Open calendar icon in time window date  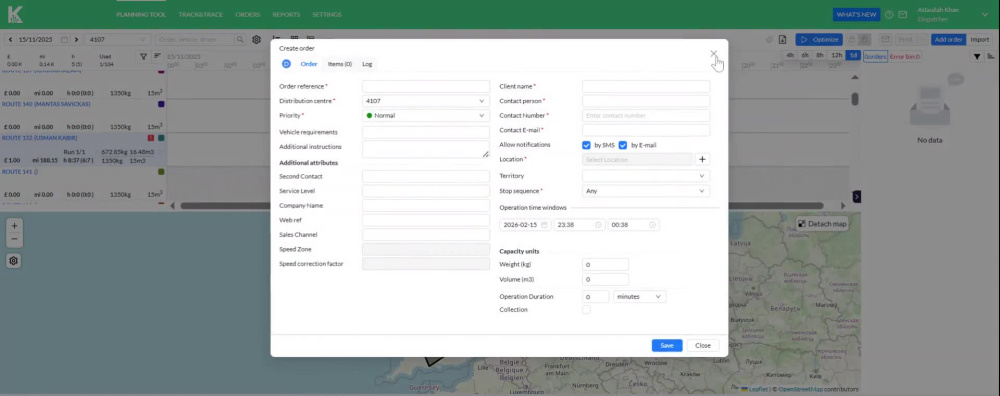pyautogui.click(x=544, y=225)
